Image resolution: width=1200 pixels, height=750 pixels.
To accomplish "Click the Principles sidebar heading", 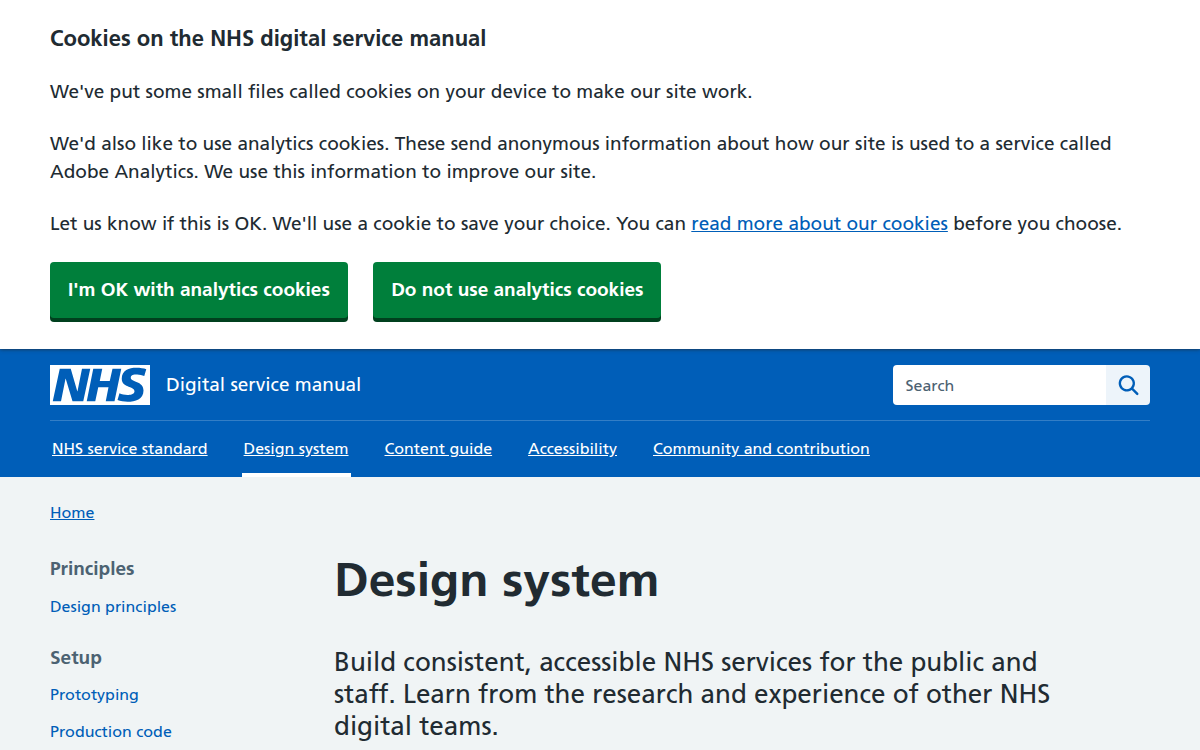I will point(92,569).
